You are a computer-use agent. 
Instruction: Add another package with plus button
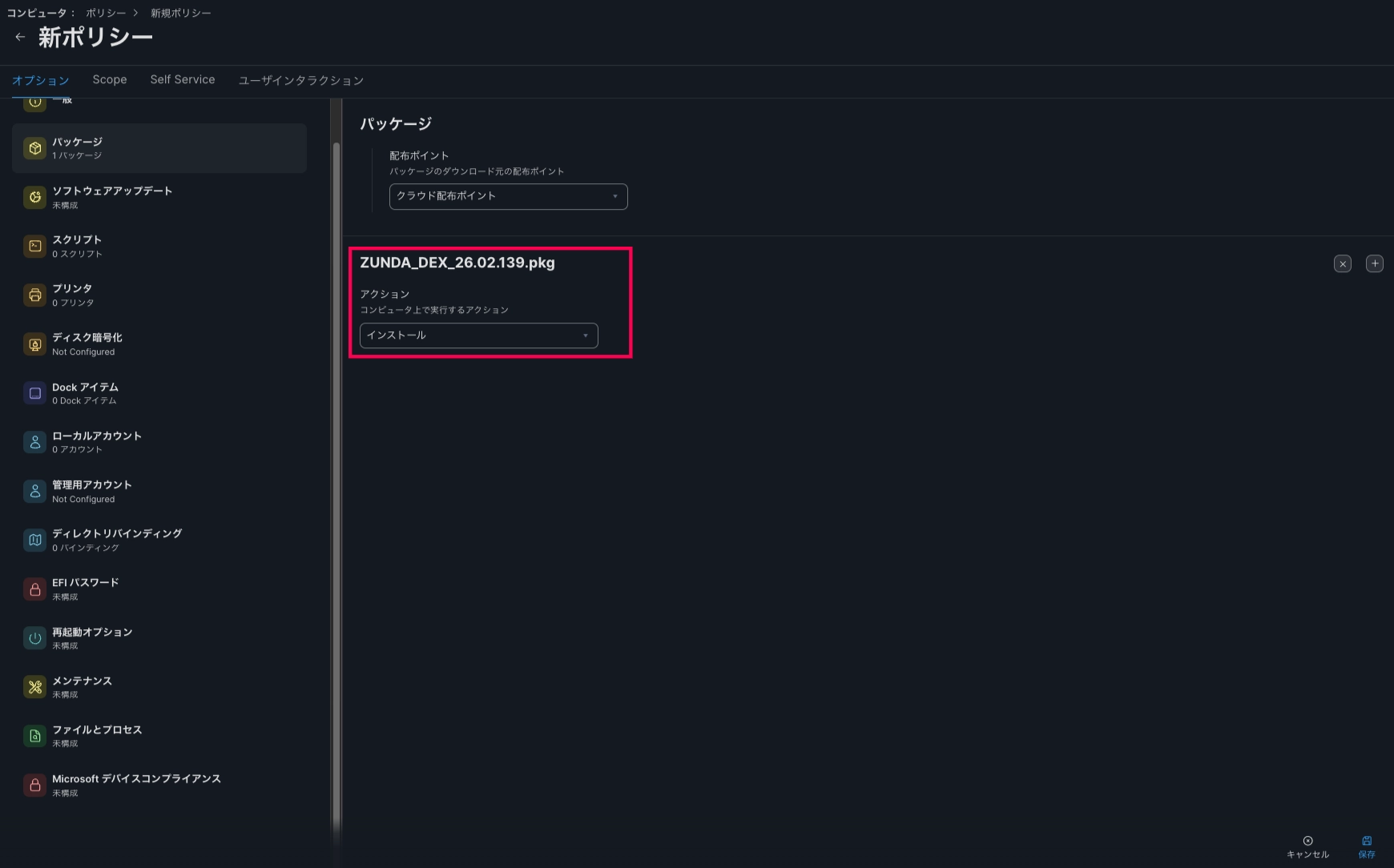pyautogui.click(x=1374, y=263)
